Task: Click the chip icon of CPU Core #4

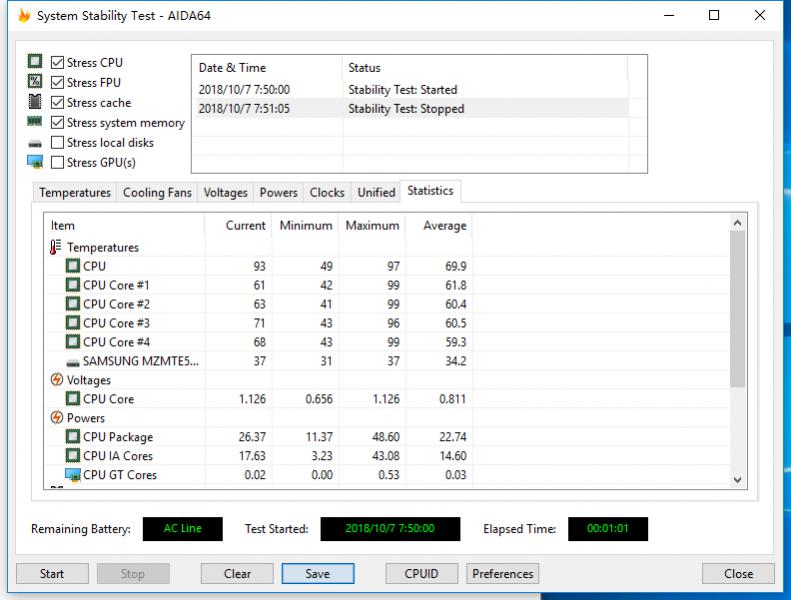Action: (73, 342)
